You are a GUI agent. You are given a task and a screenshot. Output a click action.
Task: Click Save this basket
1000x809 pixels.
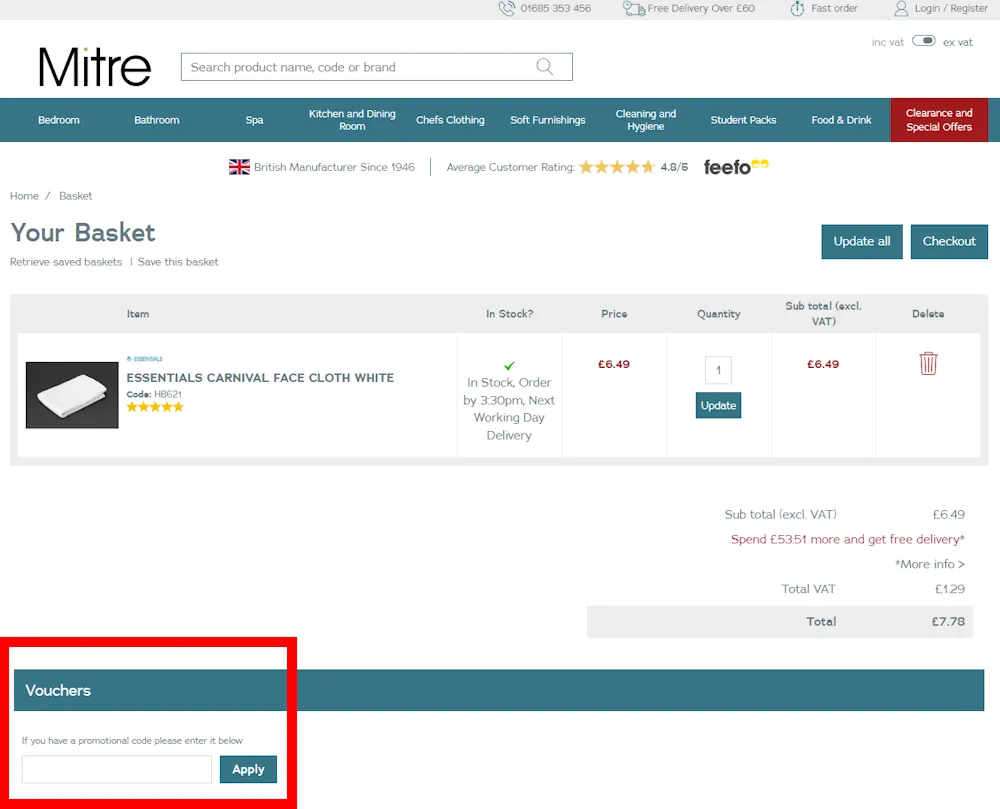(178, 262)
